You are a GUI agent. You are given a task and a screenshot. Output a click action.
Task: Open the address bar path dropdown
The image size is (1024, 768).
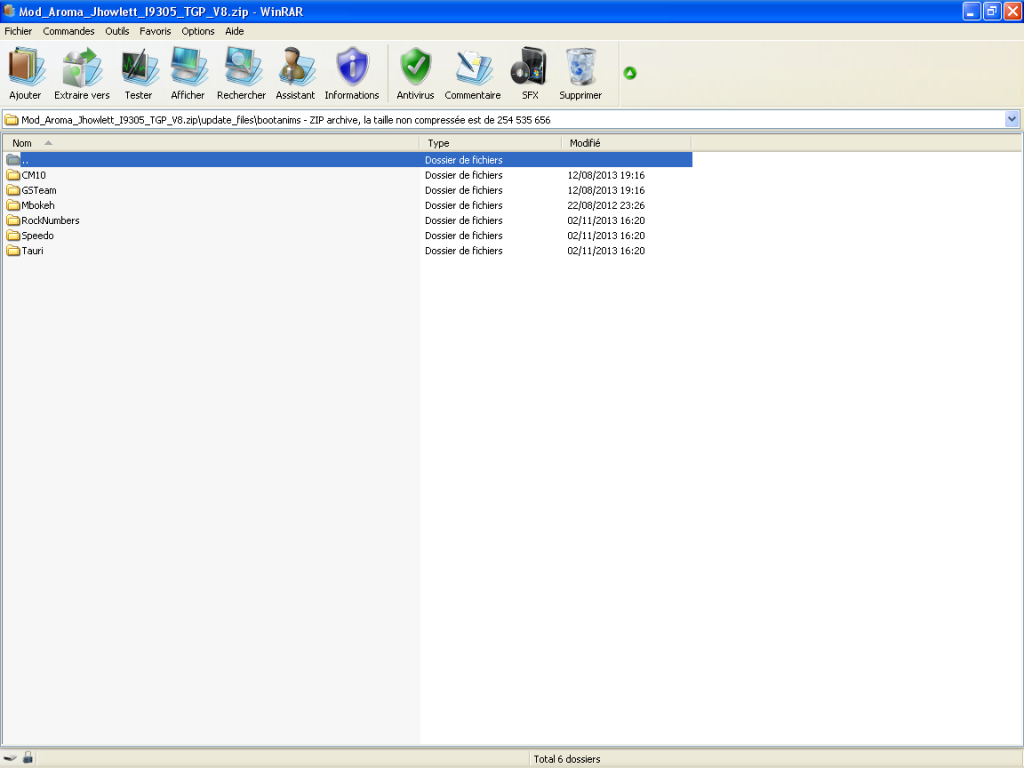tap(1012, 120)
